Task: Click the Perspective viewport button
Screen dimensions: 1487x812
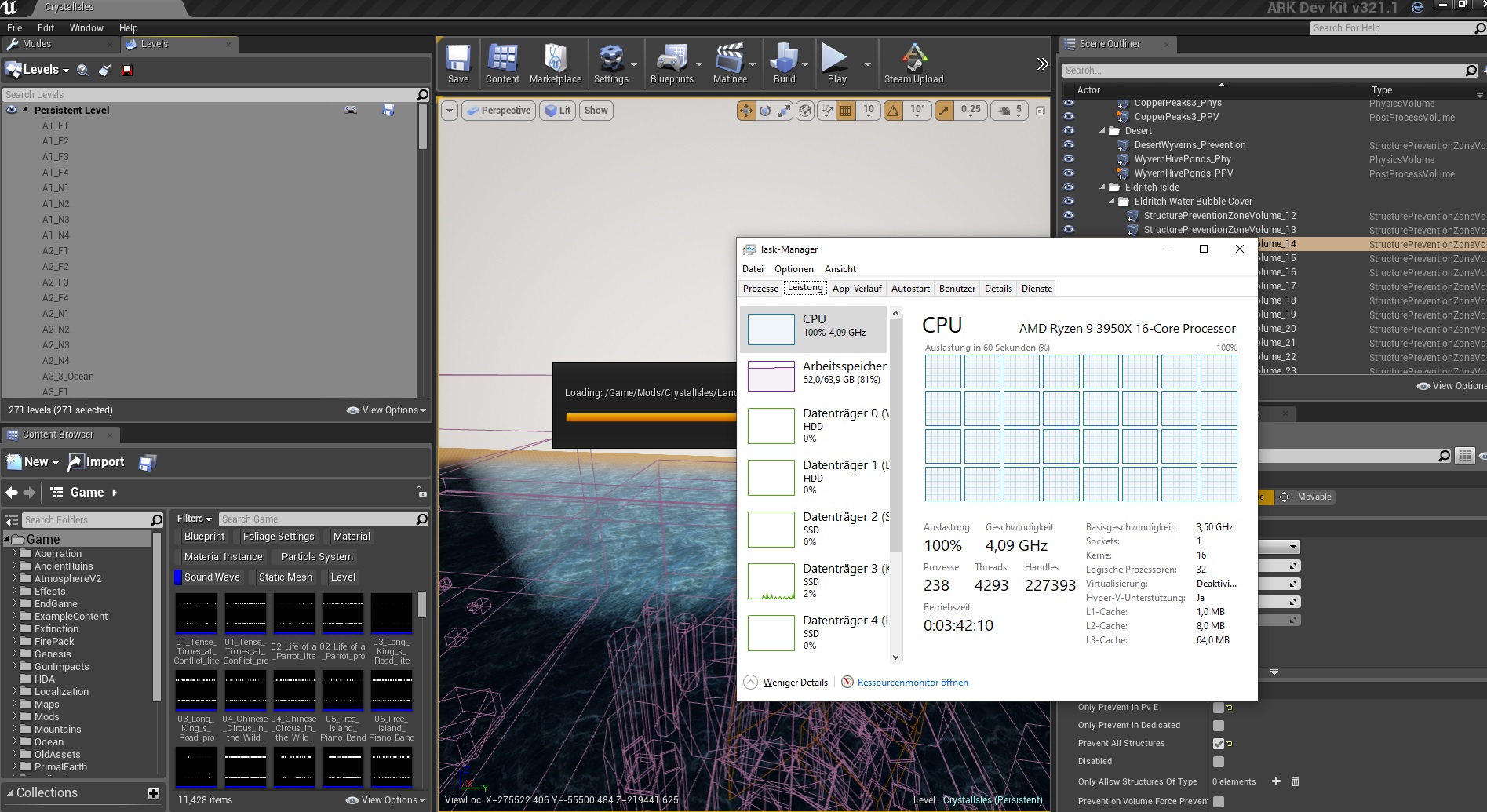Action: click(499, 111)
